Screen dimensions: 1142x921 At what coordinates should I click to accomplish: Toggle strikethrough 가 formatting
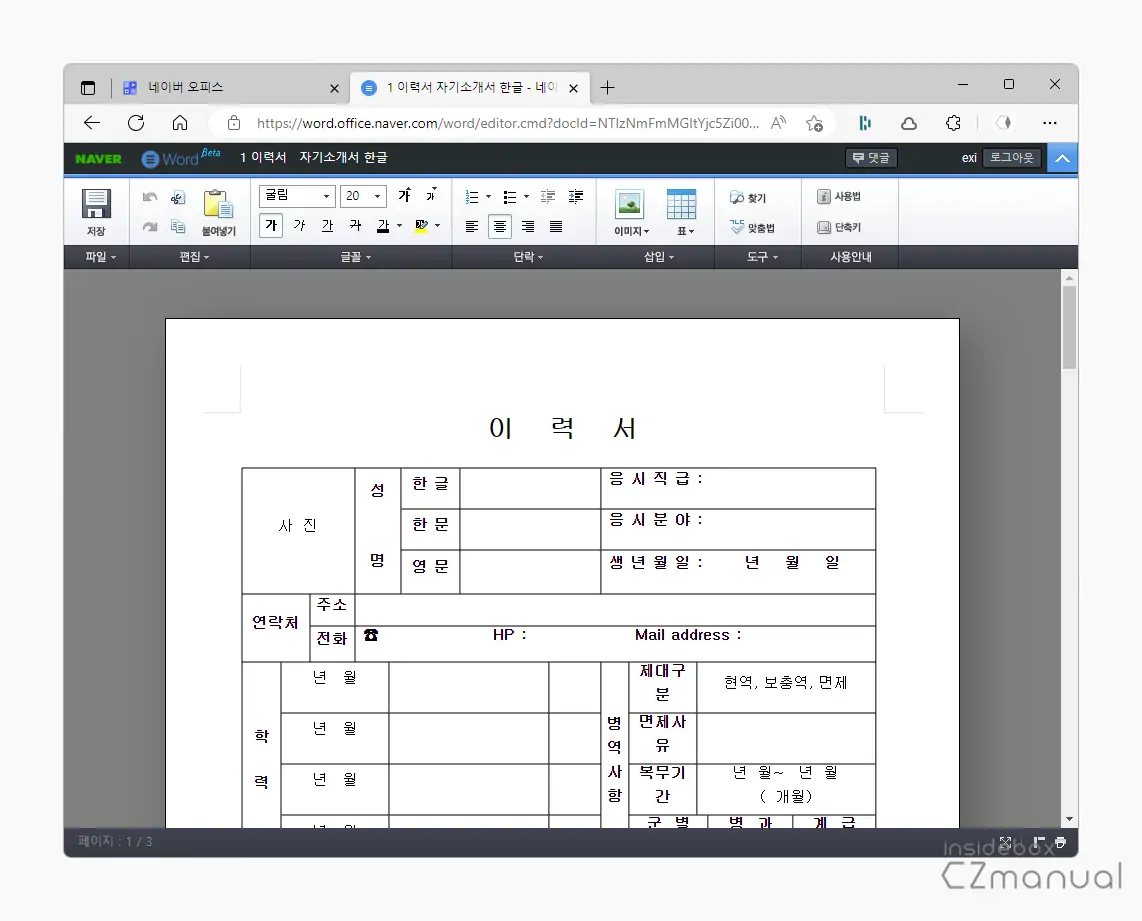click(x=355, y=225)
